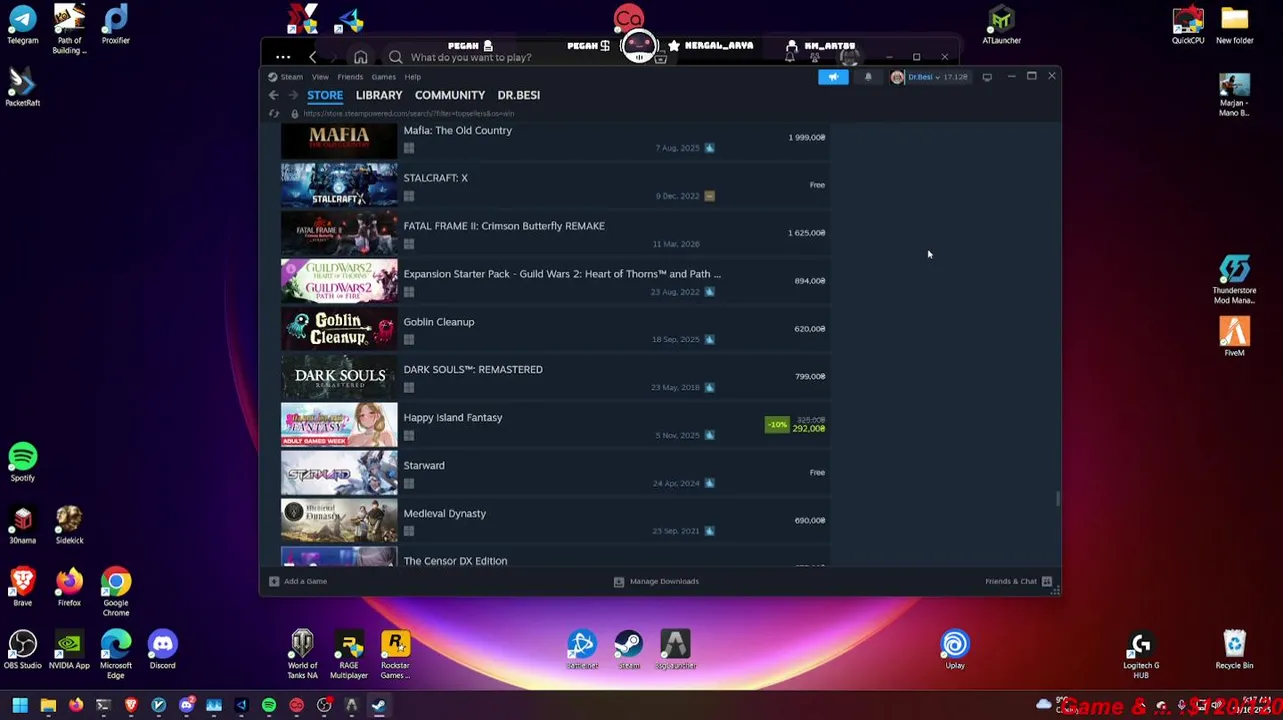Switch to the LIBRARY tab
Viewport: 1283px width, 720px height.
(379, 95)
